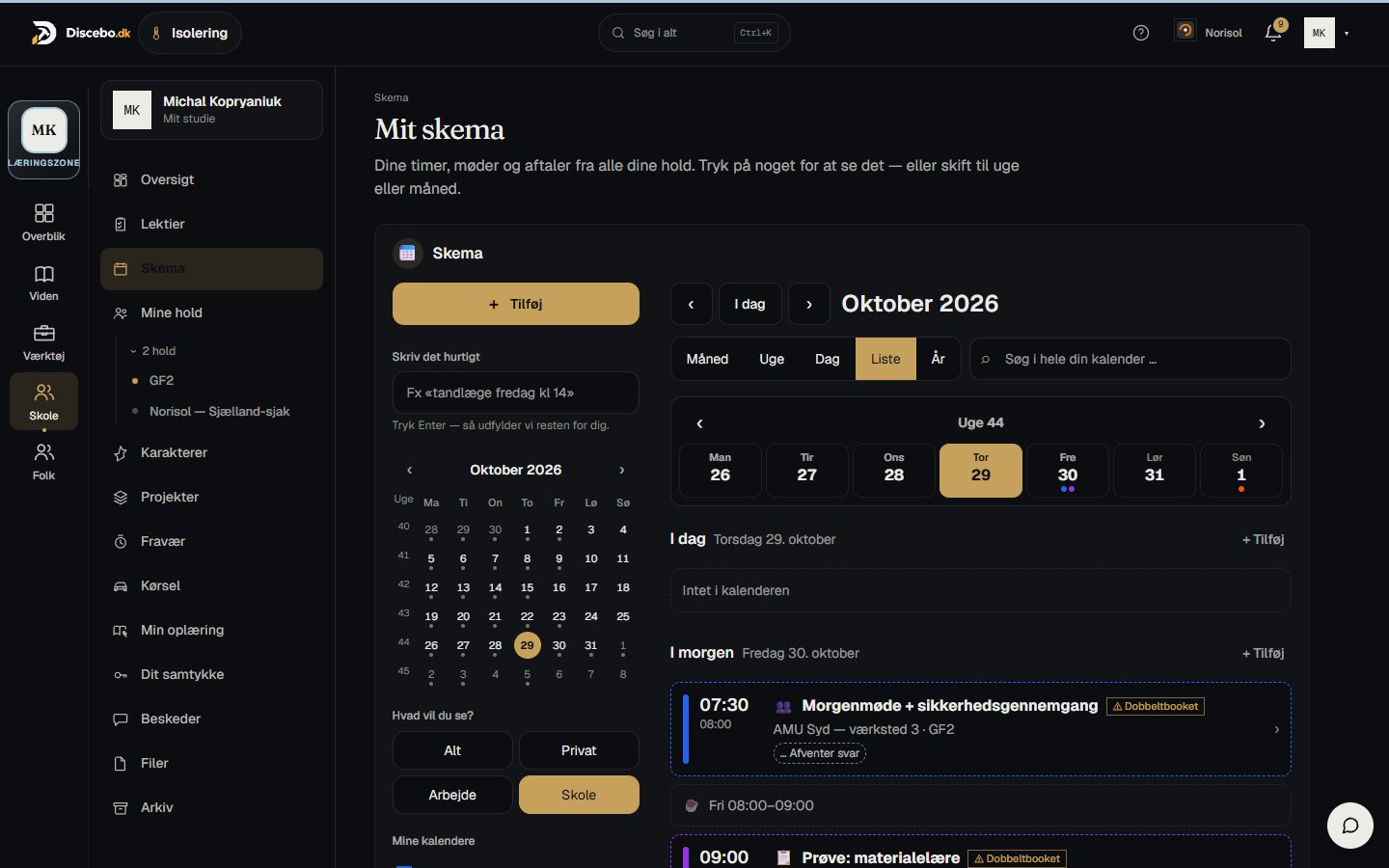
Task: Open the notifications bell
Action: (x=1273, y=33)
